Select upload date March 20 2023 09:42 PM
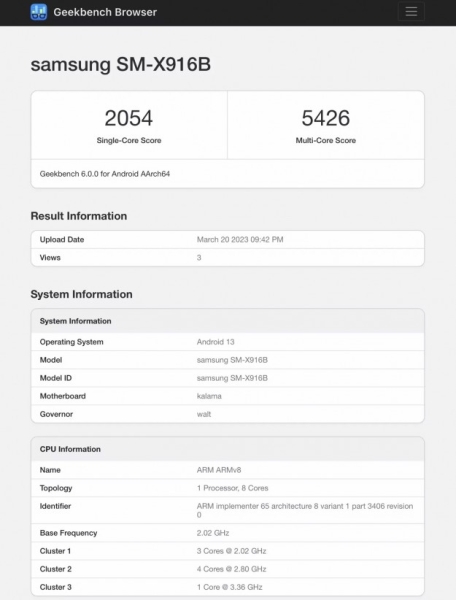 point(240,240)
